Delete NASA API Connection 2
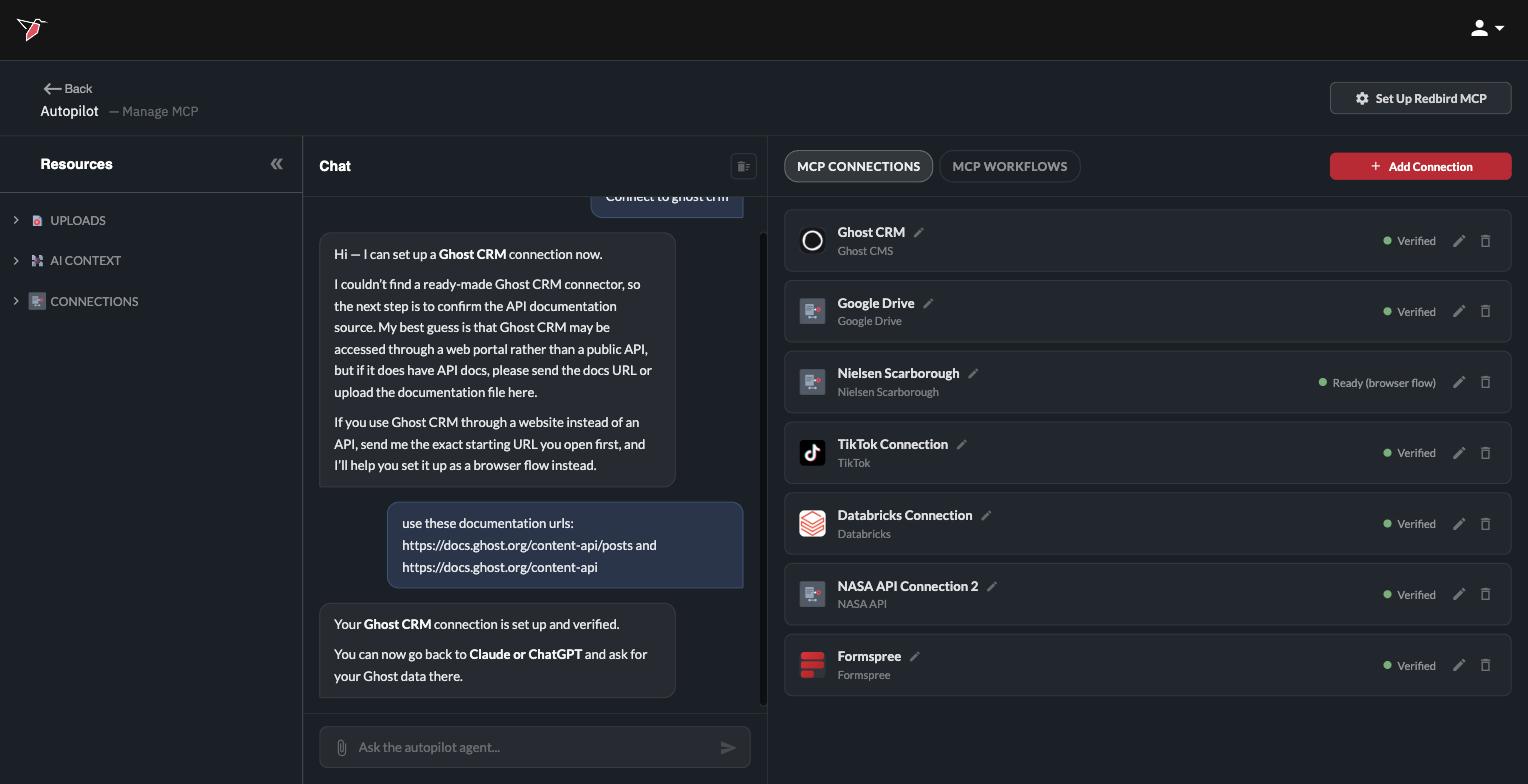Viewport: 1528px width, 784px height. click(x=1485, y=594)
